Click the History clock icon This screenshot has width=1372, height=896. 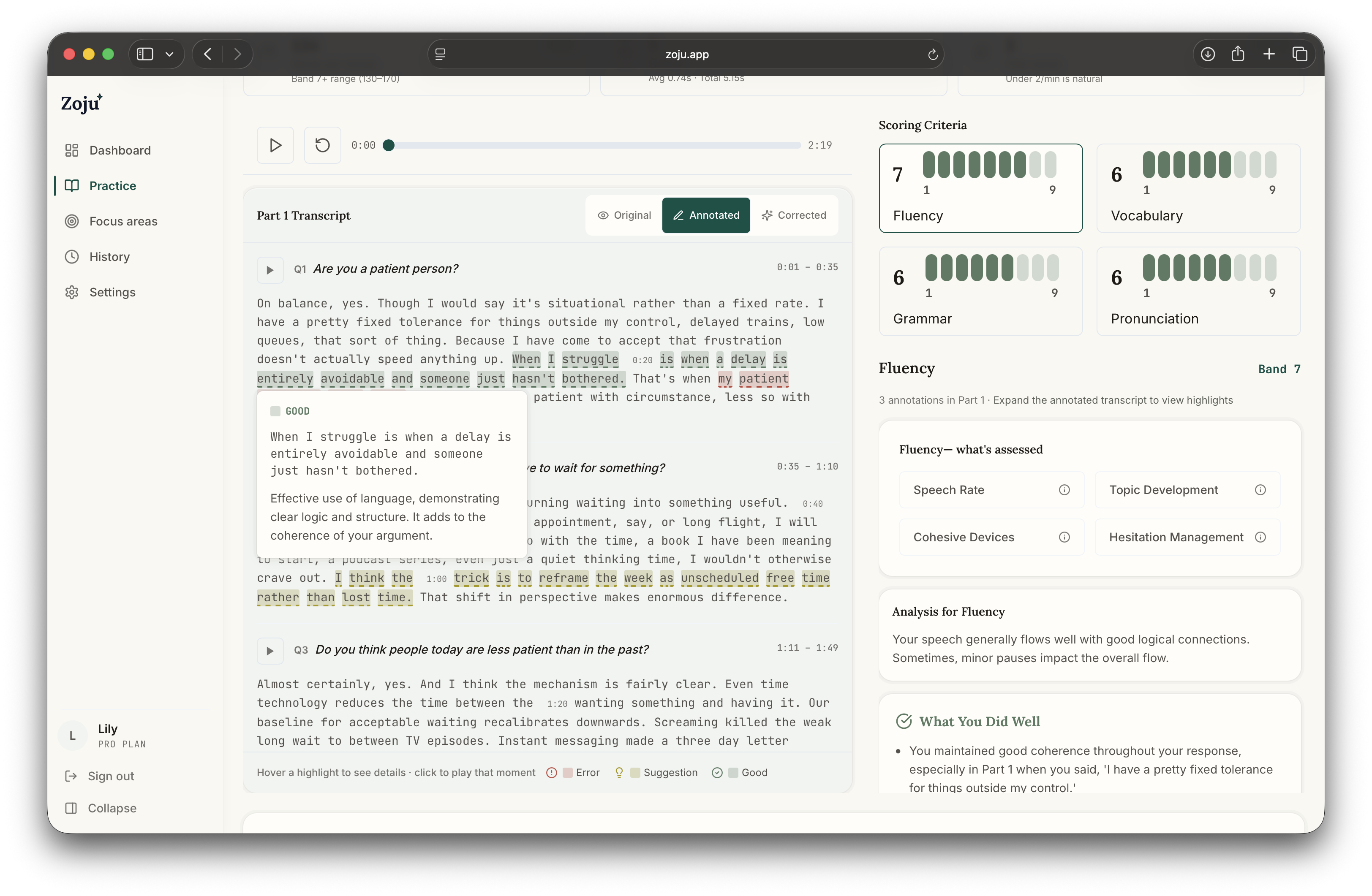[x=71, y=257]
